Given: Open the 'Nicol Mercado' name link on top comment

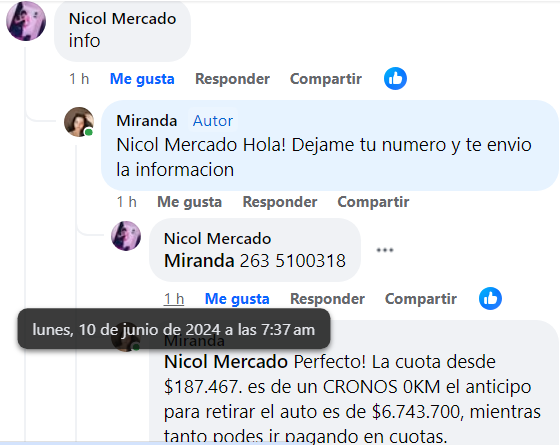Looking at the screenshot, I should 122,19.
